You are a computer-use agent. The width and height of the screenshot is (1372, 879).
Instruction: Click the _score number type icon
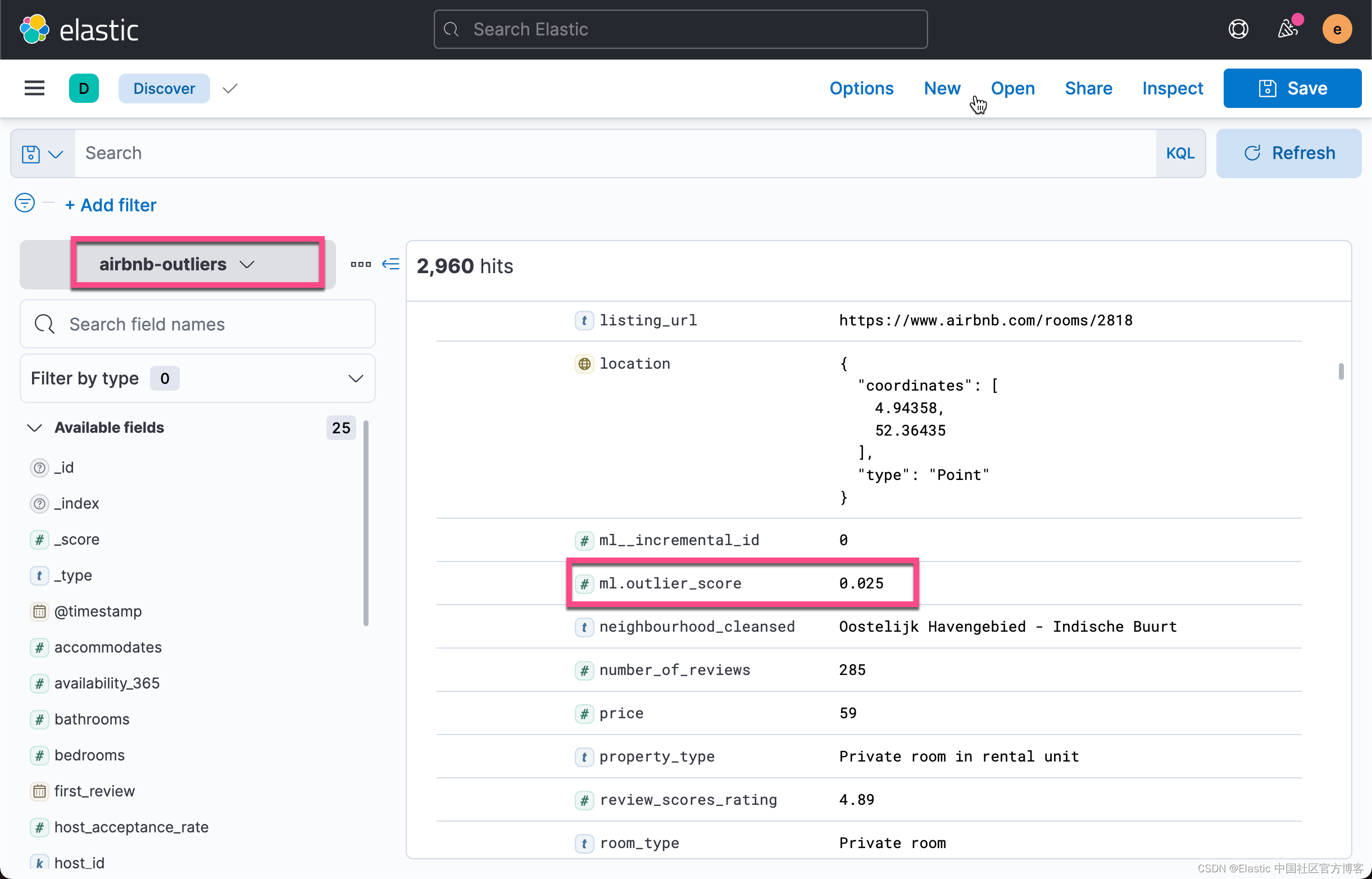point(39,540)
